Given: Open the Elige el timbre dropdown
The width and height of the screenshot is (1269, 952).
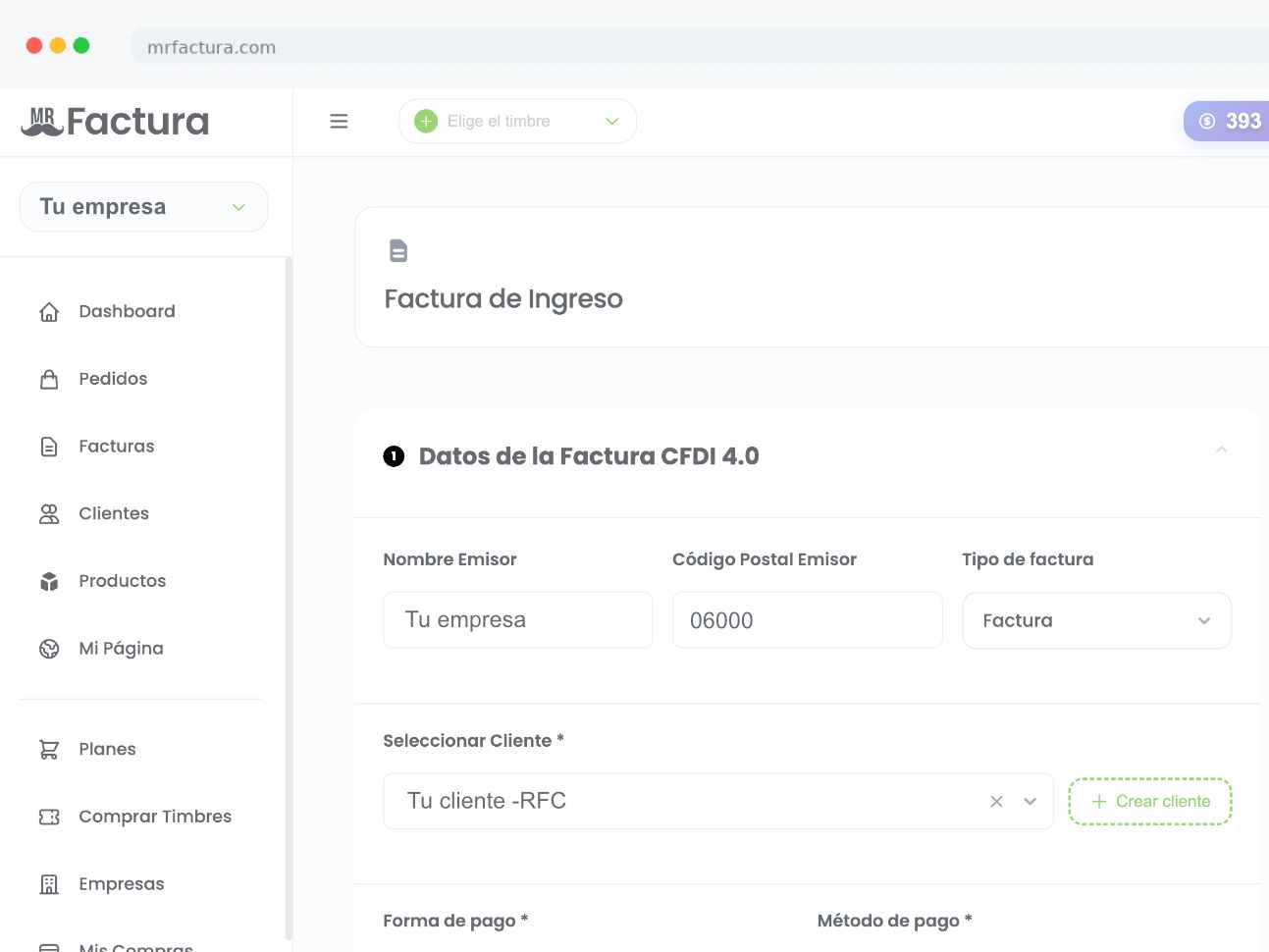Looking at the screenshot, I should pyautogui.click(x=517, y=122).
